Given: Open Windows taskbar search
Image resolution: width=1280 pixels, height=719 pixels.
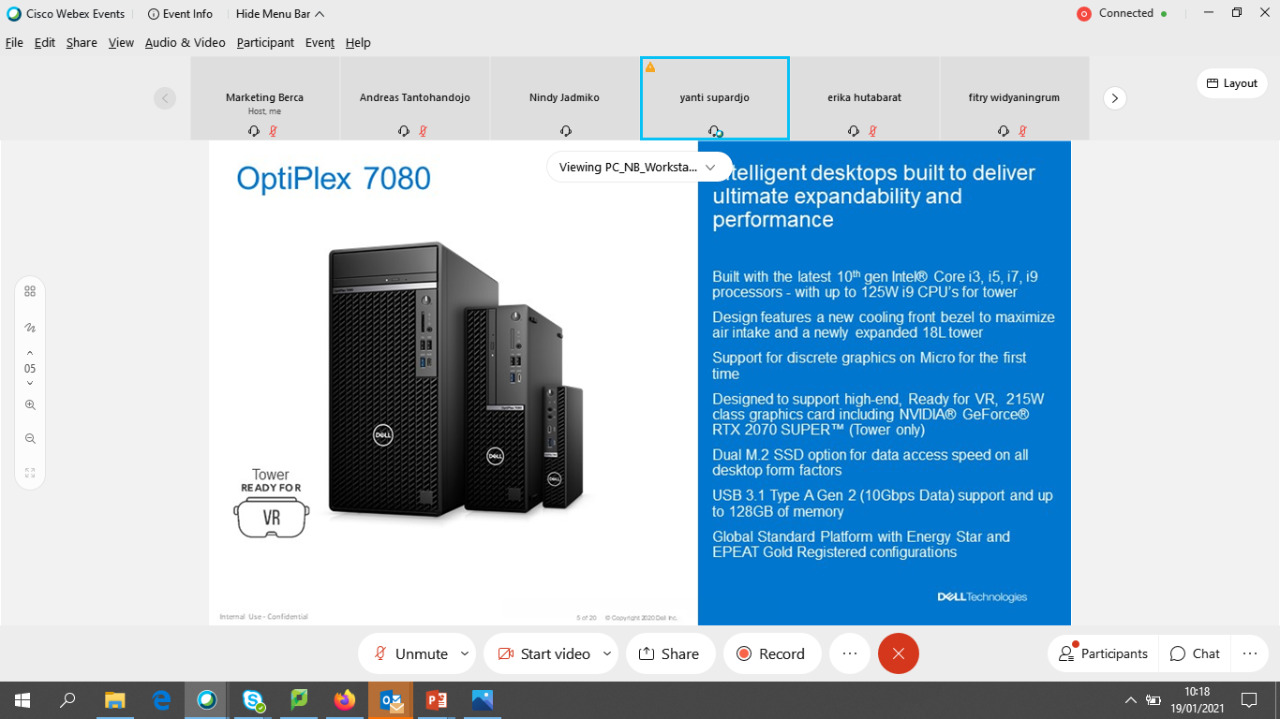Looking at the screenshot, I should click(x=68, y=700).
